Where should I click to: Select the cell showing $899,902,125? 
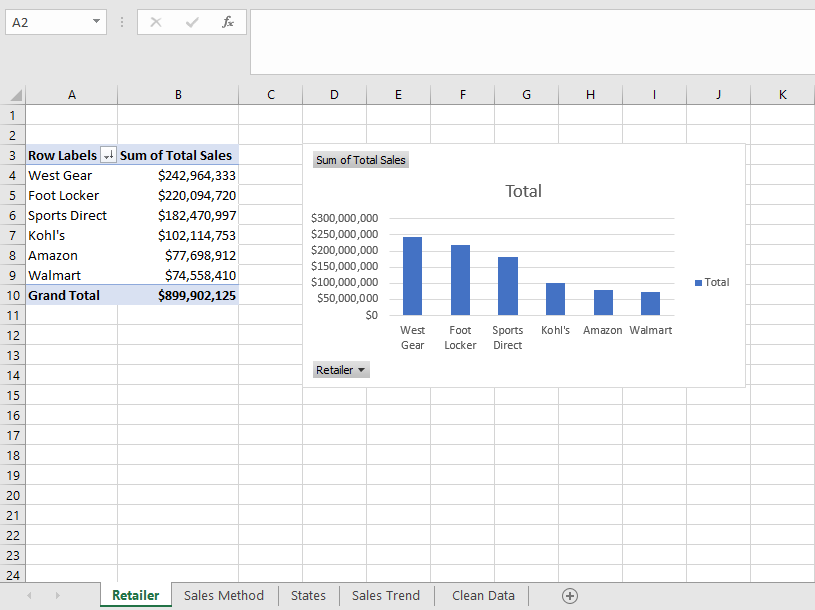pos(178,295)
